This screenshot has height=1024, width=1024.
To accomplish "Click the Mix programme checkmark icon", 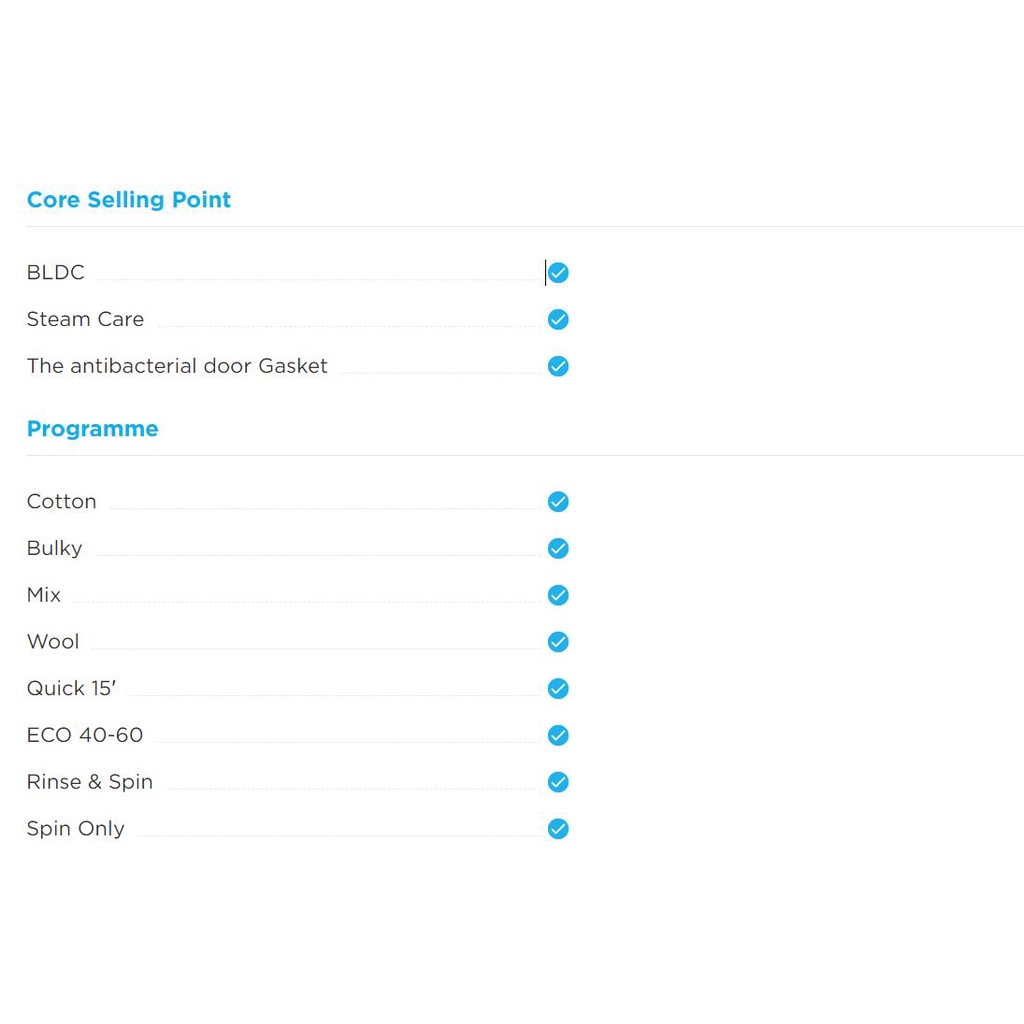I will coord(558,595).
